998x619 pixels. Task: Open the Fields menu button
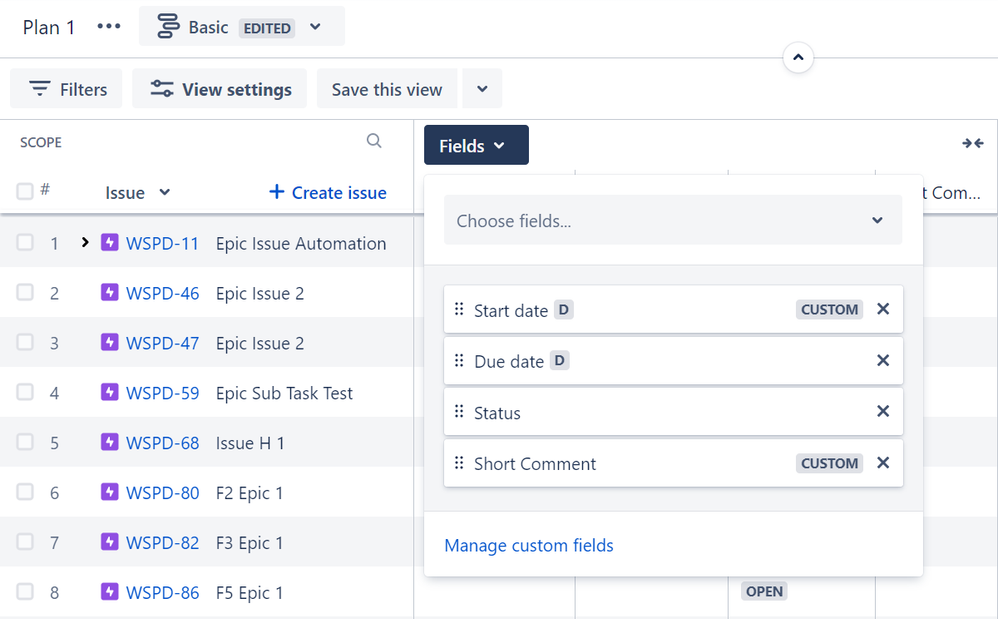point(476,146)
